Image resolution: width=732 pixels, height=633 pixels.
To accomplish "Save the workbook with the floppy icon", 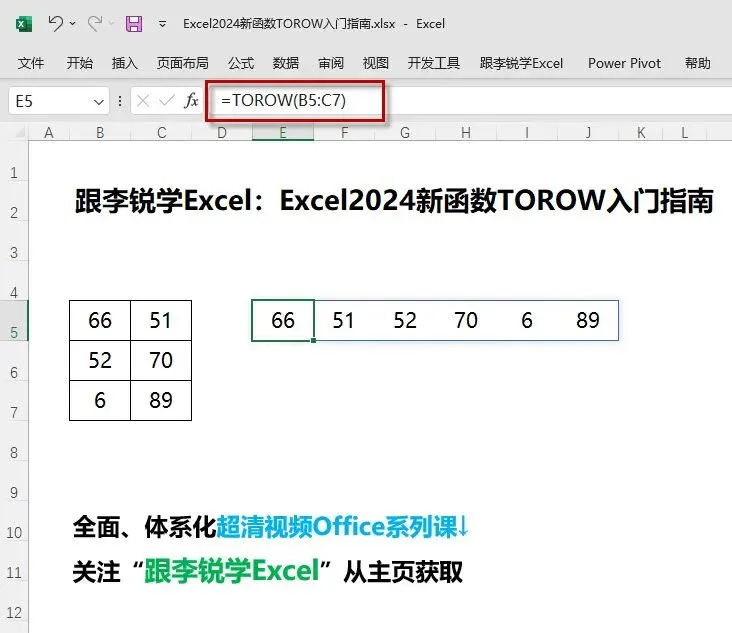I will click(134, 23).
